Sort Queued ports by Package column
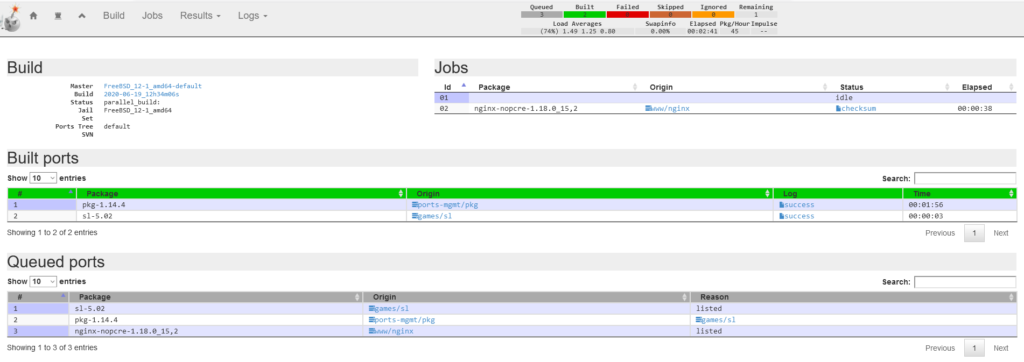Viewport: 1024px width, 362px height. [x=216, y=297]
